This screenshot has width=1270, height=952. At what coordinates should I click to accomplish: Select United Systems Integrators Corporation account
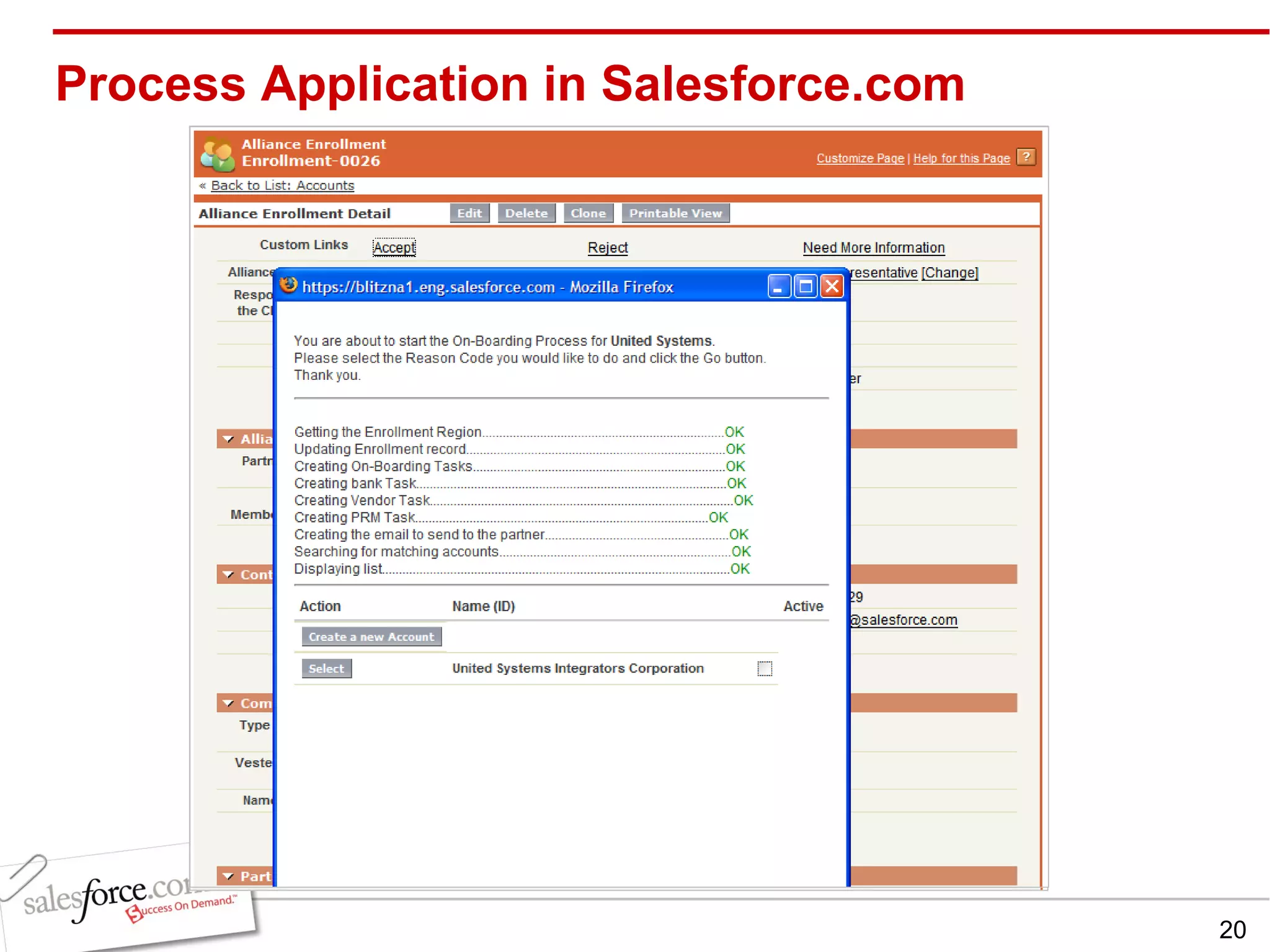pyautogui.click(x=326, y=669)
